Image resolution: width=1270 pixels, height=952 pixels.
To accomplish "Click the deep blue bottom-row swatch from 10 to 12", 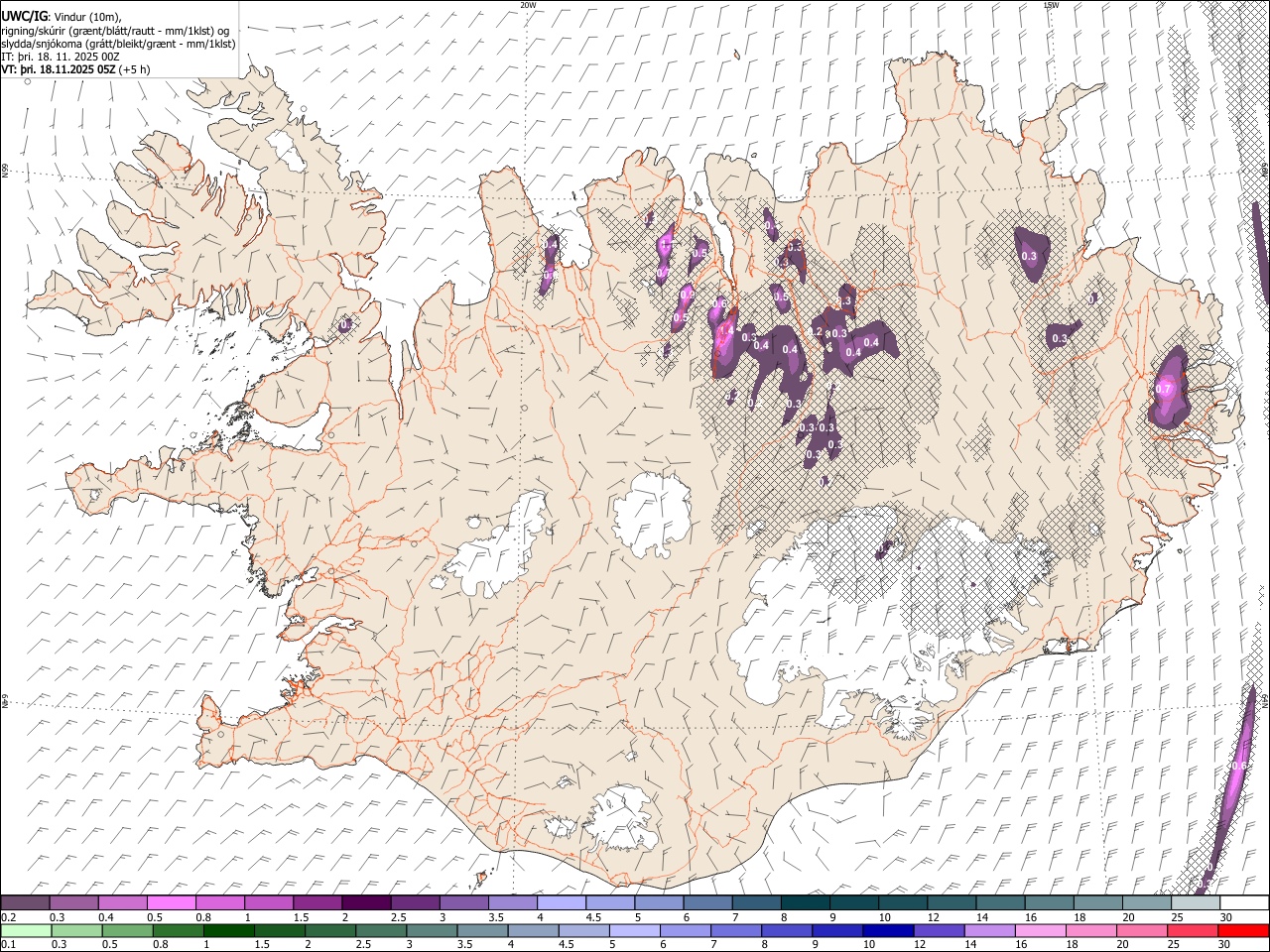I will pos(888,930).
